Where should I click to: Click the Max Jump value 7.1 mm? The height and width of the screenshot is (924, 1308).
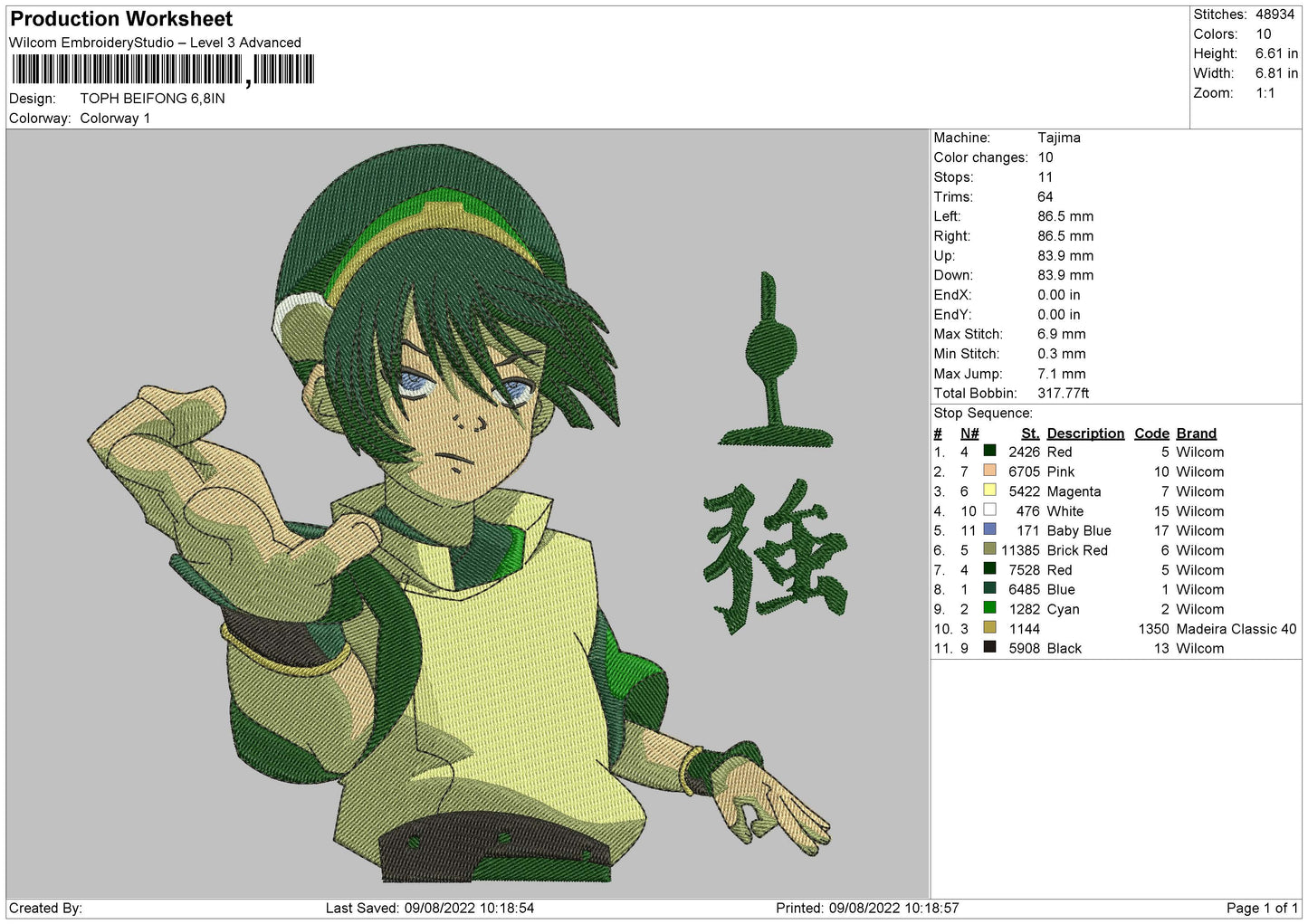pyautogui.click(x=1061, y=374)
